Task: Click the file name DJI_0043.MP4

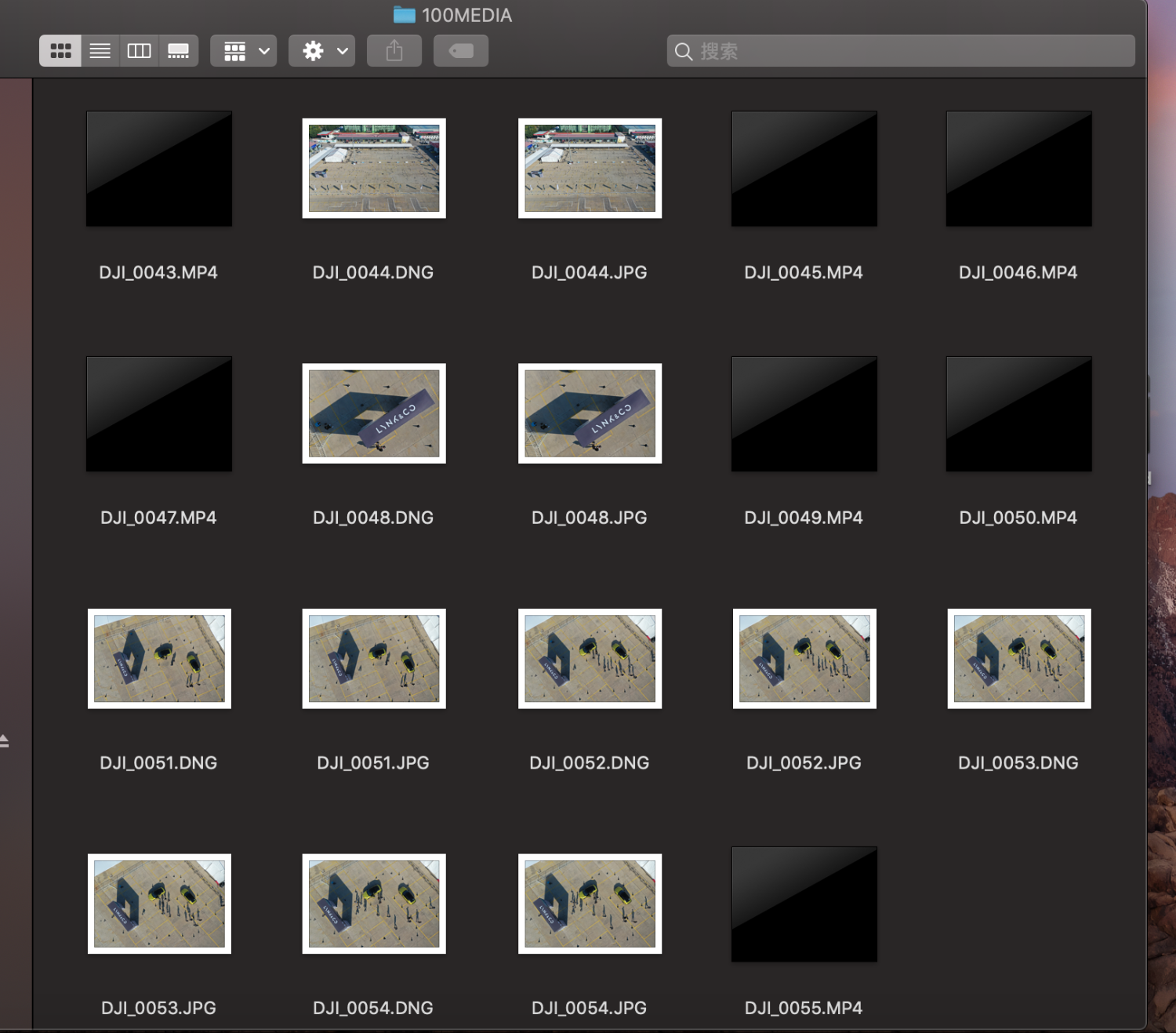Action: click(x=158, y=272)
